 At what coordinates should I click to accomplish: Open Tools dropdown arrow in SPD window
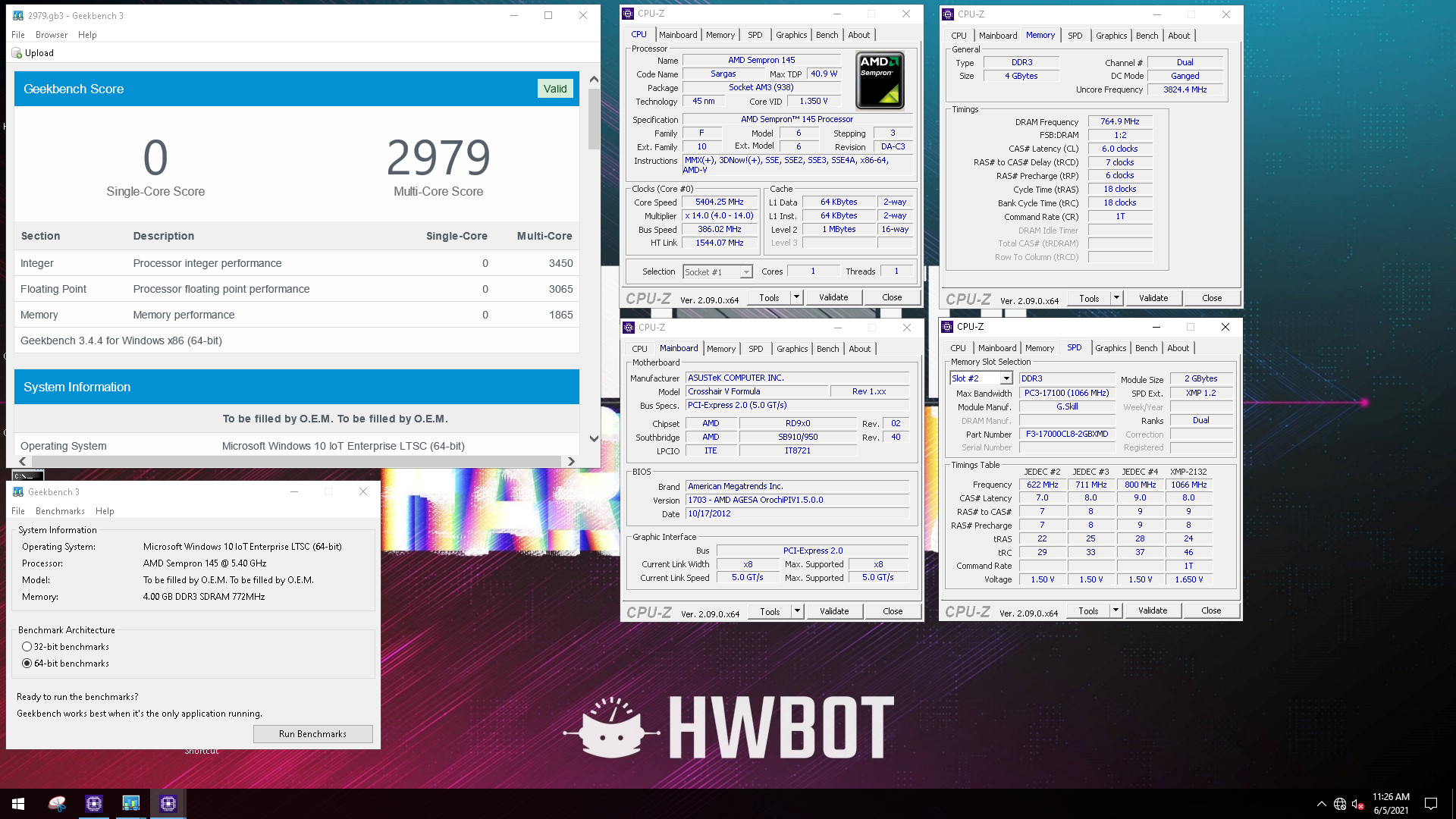[x=1116, y=610]
